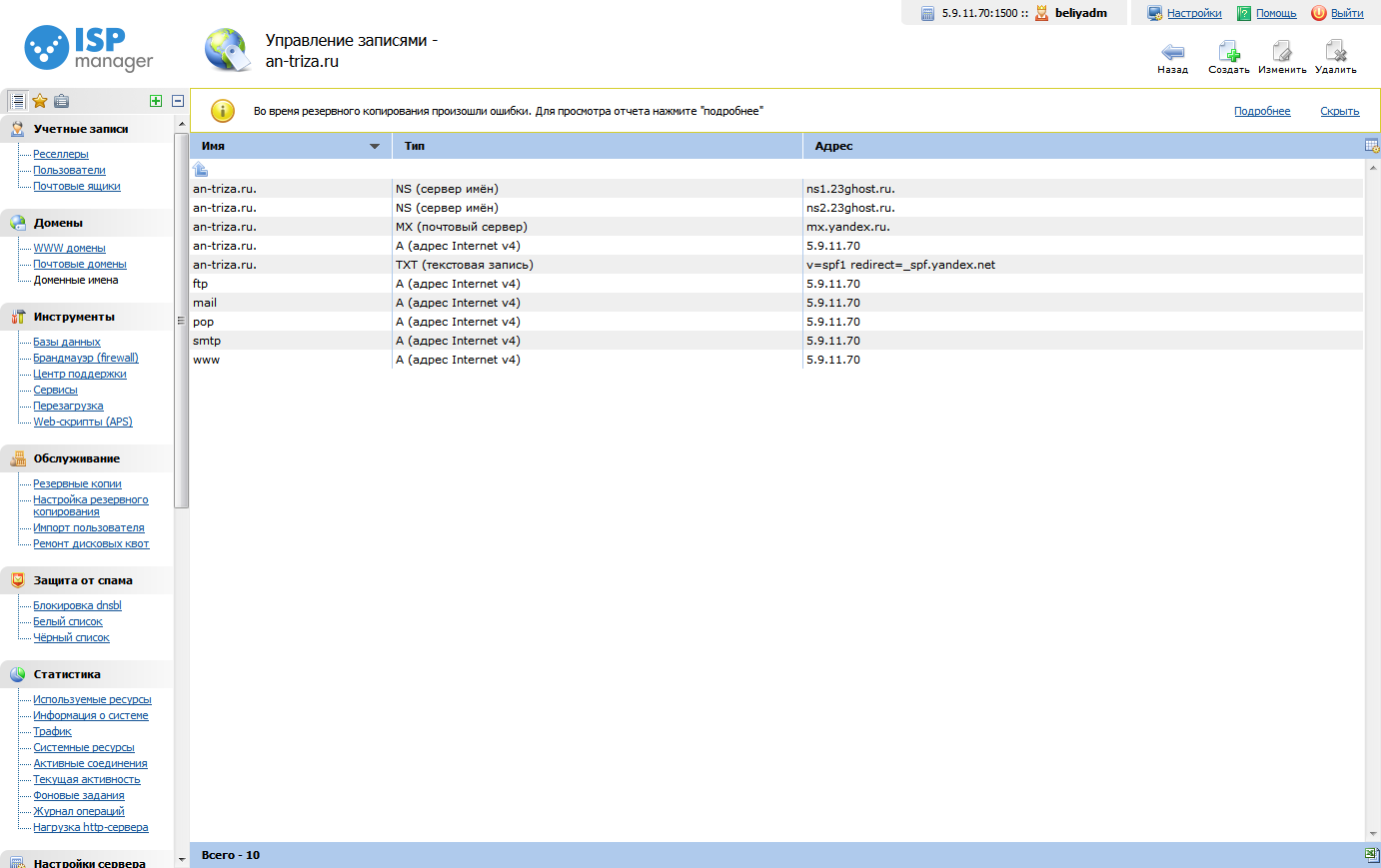
Task: Open Базы данных in the sidebar
Action: 67,342
